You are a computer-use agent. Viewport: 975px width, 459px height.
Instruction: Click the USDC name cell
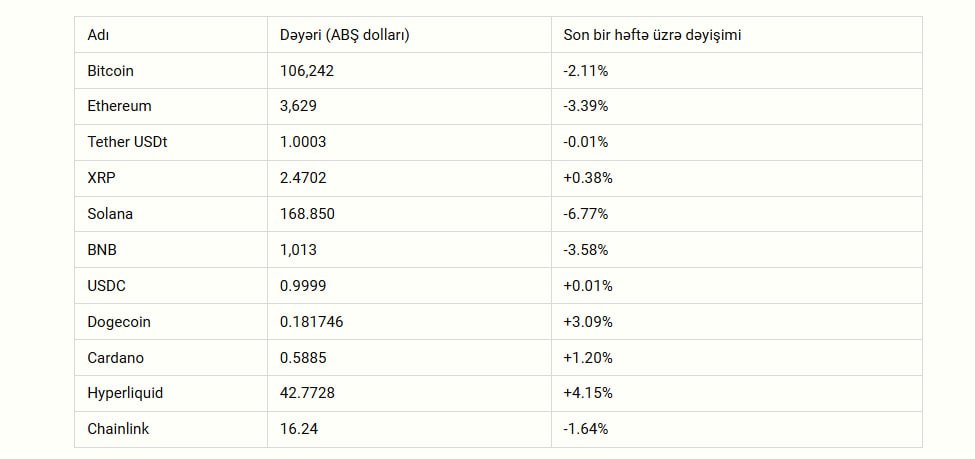(107, 286)
